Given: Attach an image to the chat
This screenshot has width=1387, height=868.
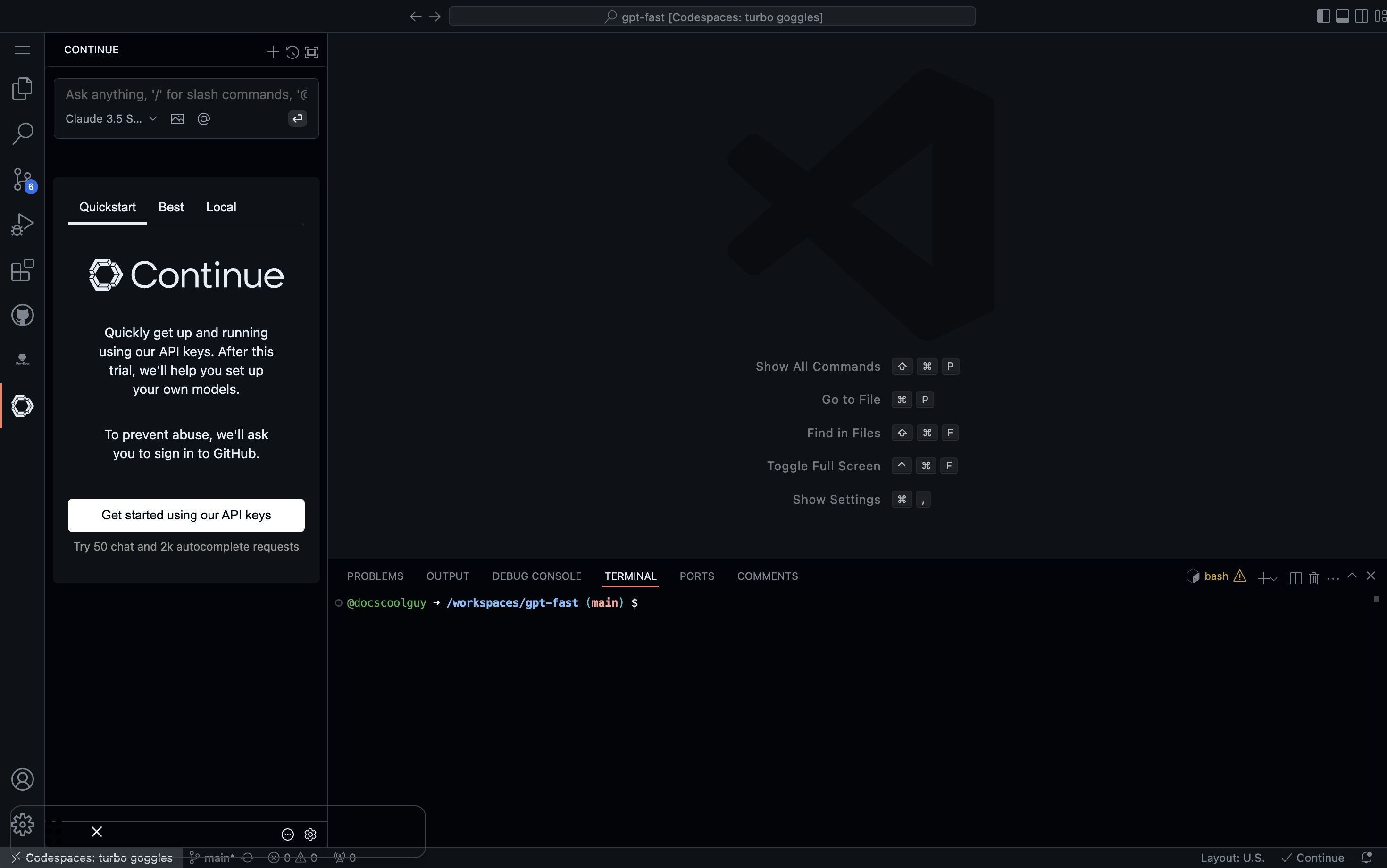Looking at the screenshot, I should [177, 119].
